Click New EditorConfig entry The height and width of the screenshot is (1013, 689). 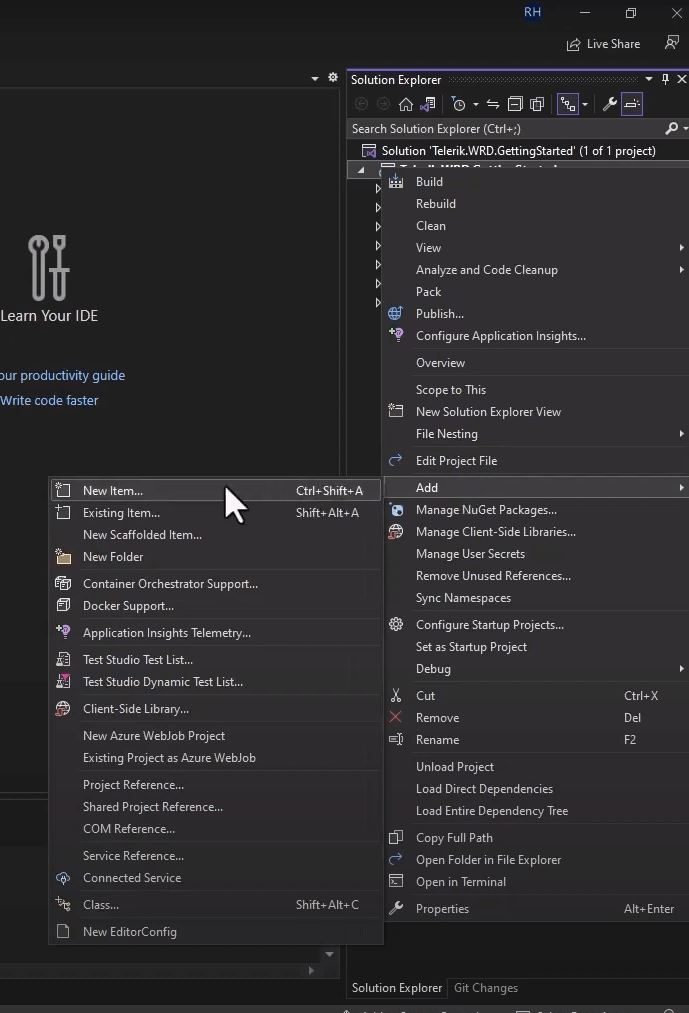(216, 932)
